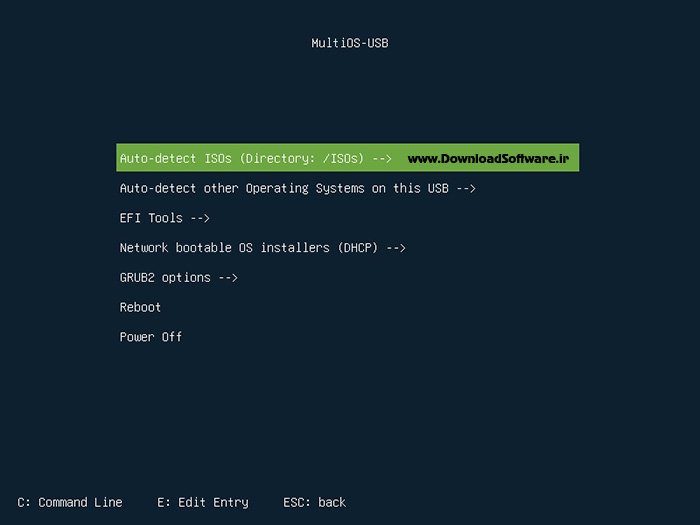Click the E: Edit Entry hint
This screenshot has height=525, width=700.
coord(203,502)
